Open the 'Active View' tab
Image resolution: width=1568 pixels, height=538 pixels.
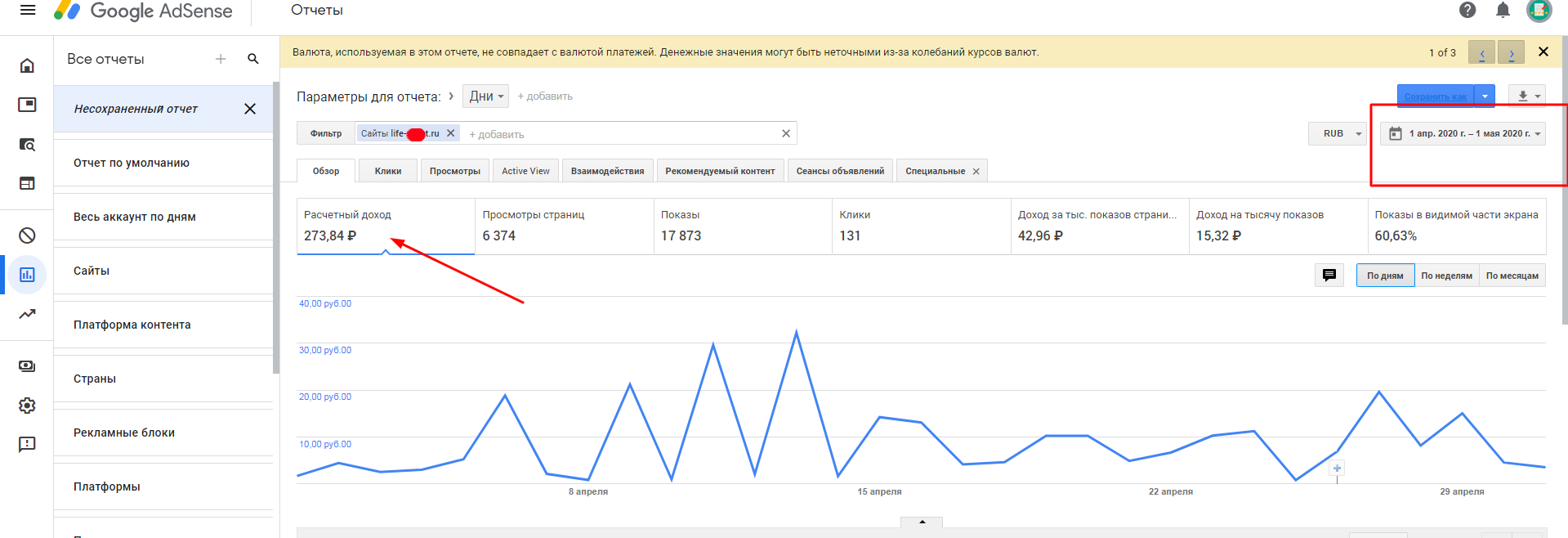[x=525, y=171]
